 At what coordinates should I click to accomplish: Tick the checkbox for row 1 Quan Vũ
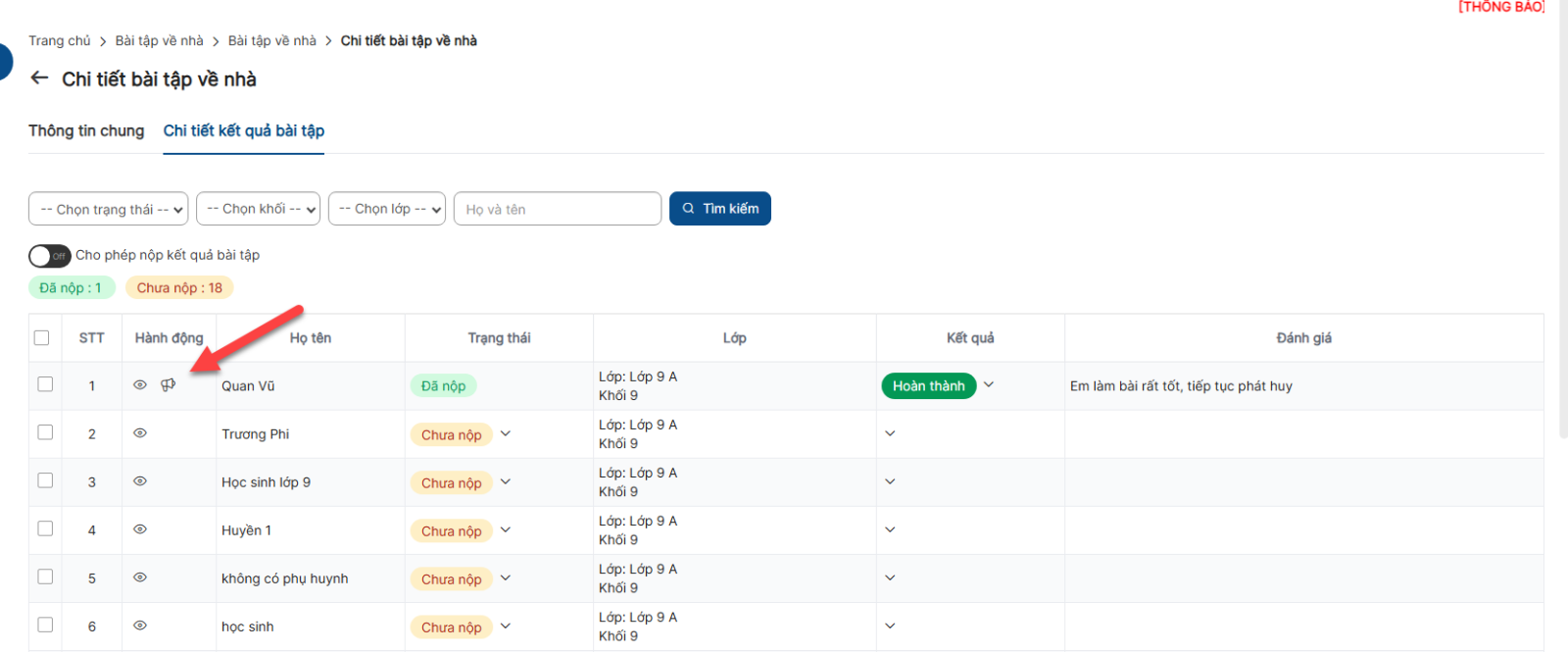coord(45,384)
